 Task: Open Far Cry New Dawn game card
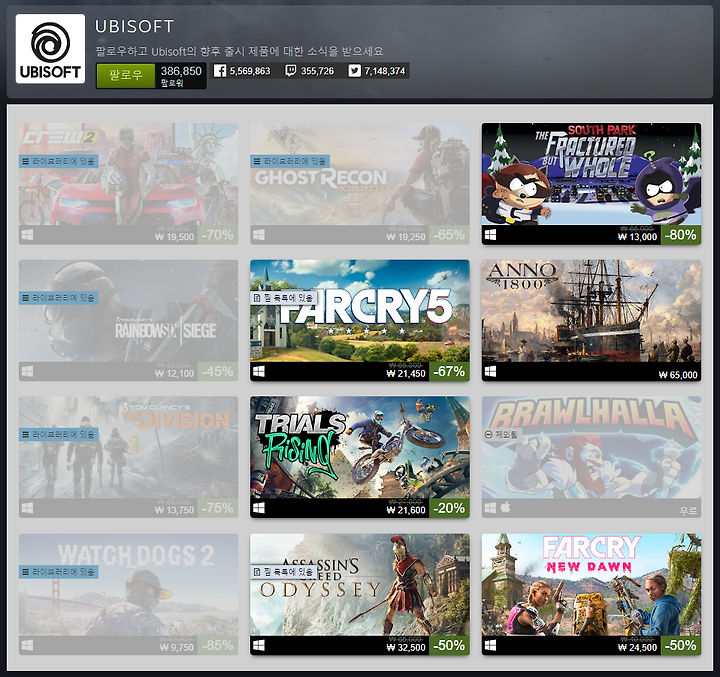click(591, 594)
